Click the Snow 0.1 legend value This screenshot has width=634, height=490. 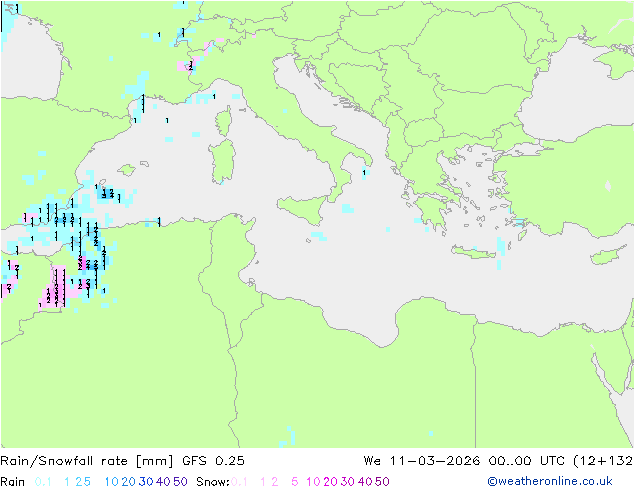click(239, 482)
